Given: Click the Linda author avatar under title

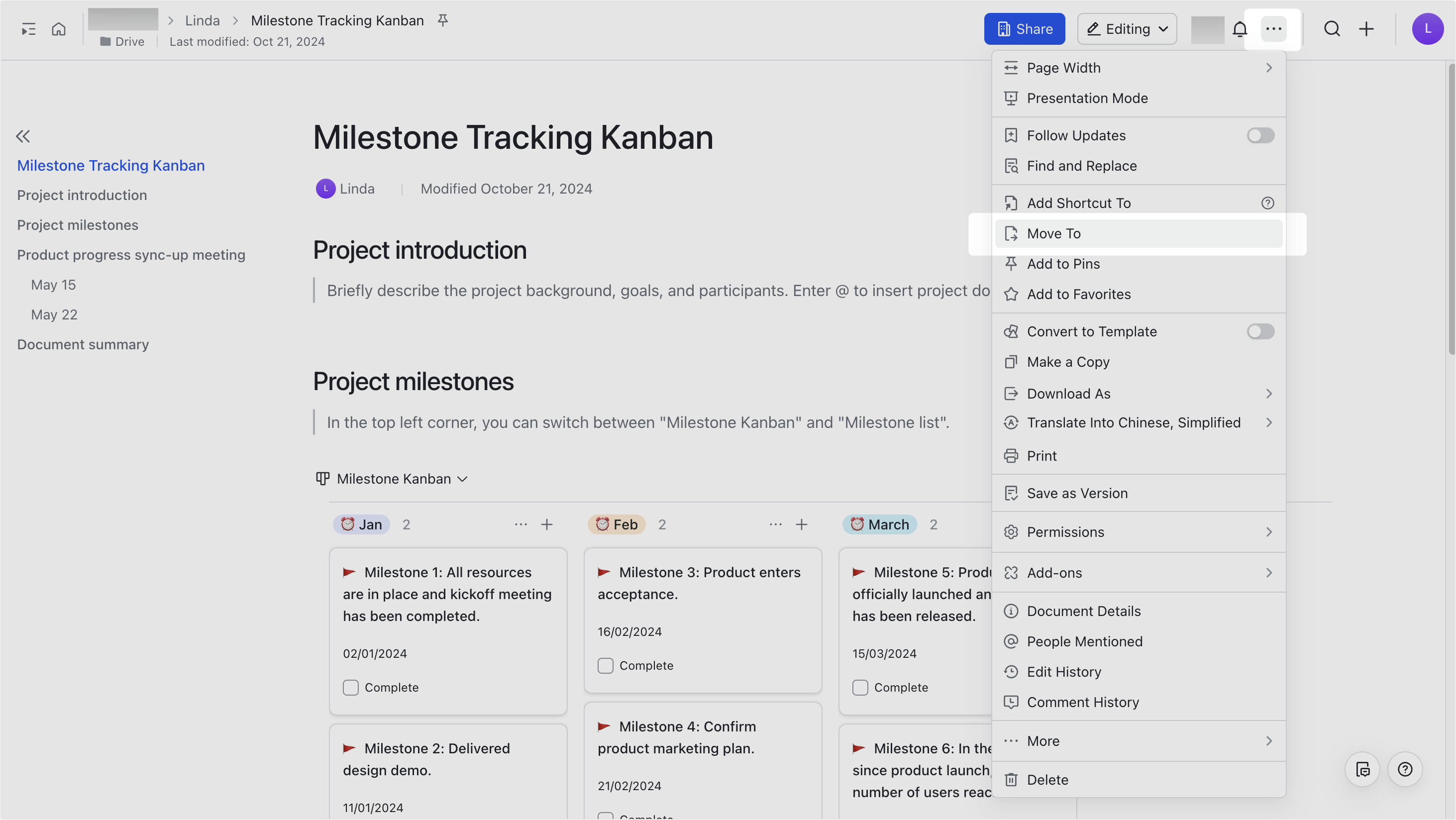Looking at the screenshot, I should click(x=325, y=189).
